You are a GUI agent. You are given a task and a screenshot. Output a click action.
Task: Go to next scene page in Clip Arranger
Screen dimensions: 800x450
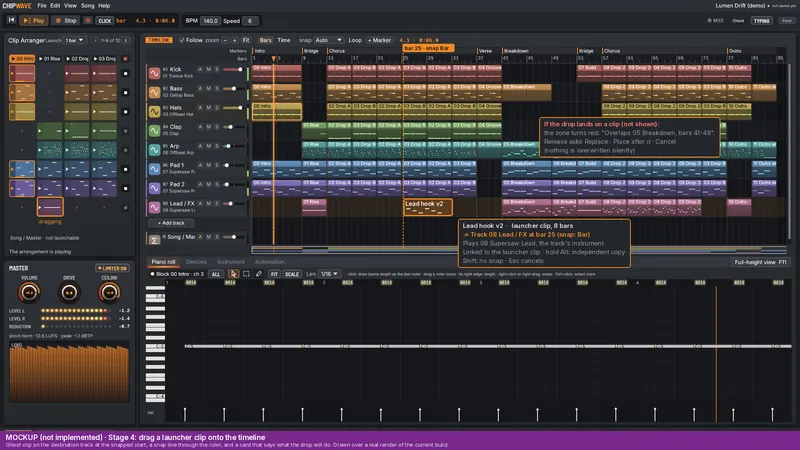126,40
